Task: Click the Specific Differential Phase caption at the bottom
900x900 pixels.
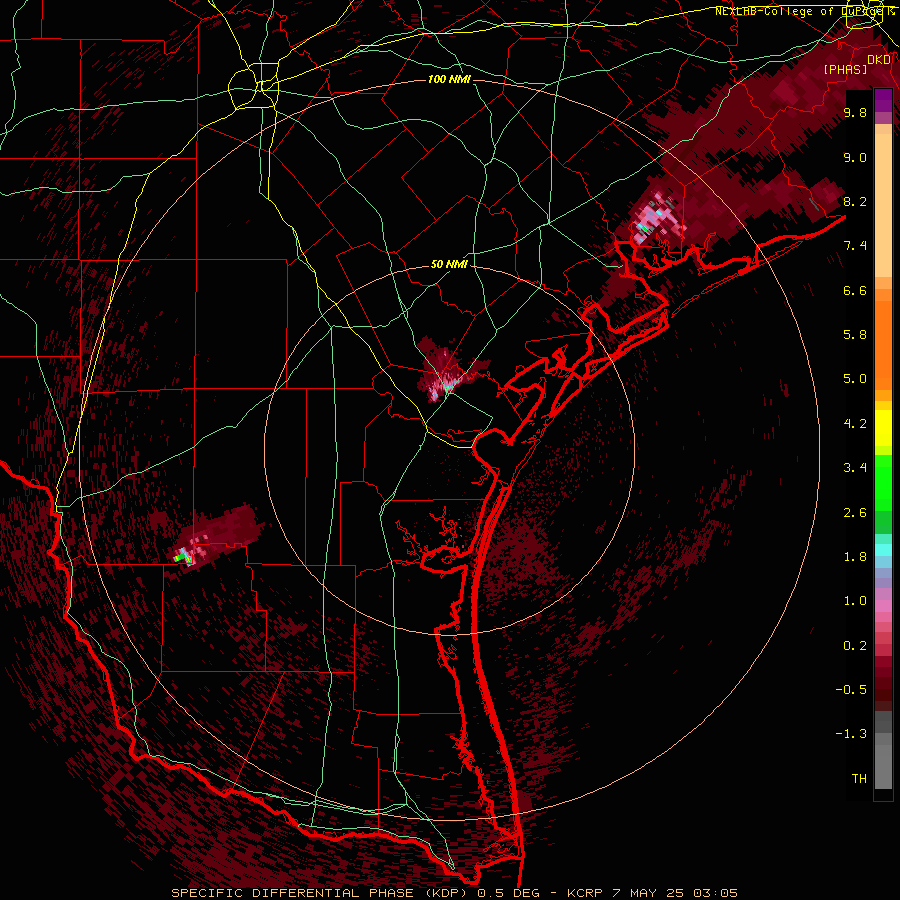Action: pyautogui.click(x=455, y=893)
